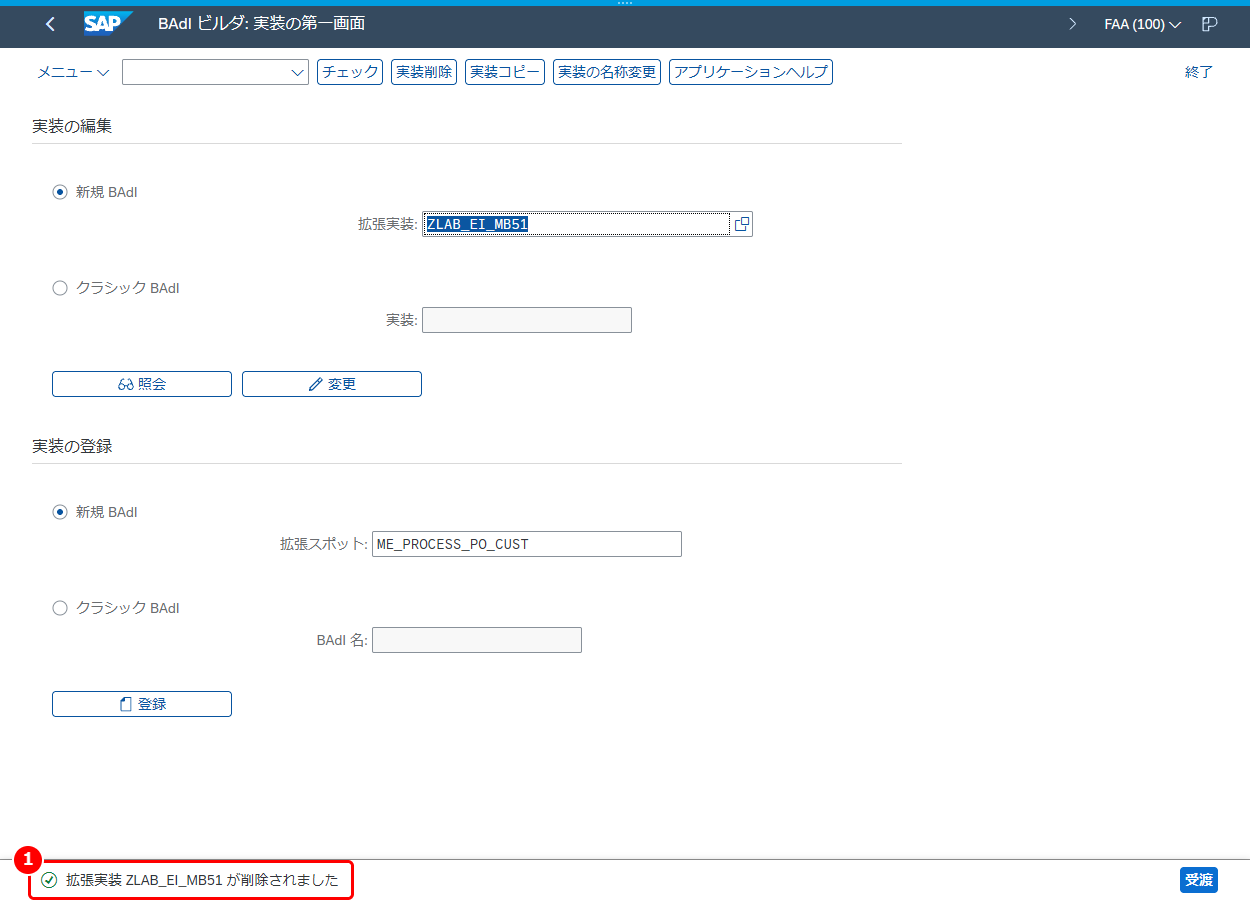
Task: Click the 受渡 button
Action: click(x=1199, y=880)
